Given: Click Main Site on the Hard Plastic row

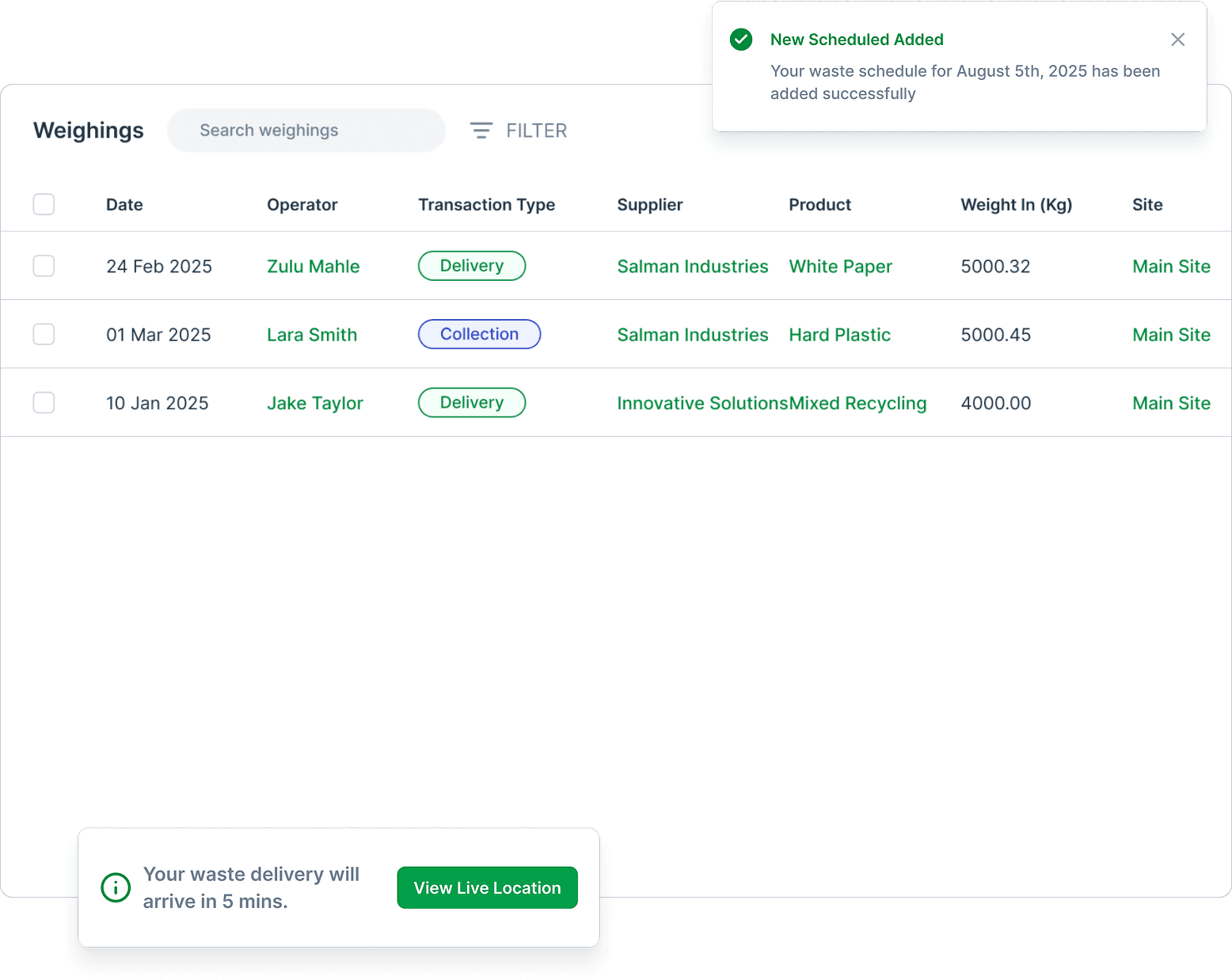Looking at the screenshot, I should pos(1171,334).
